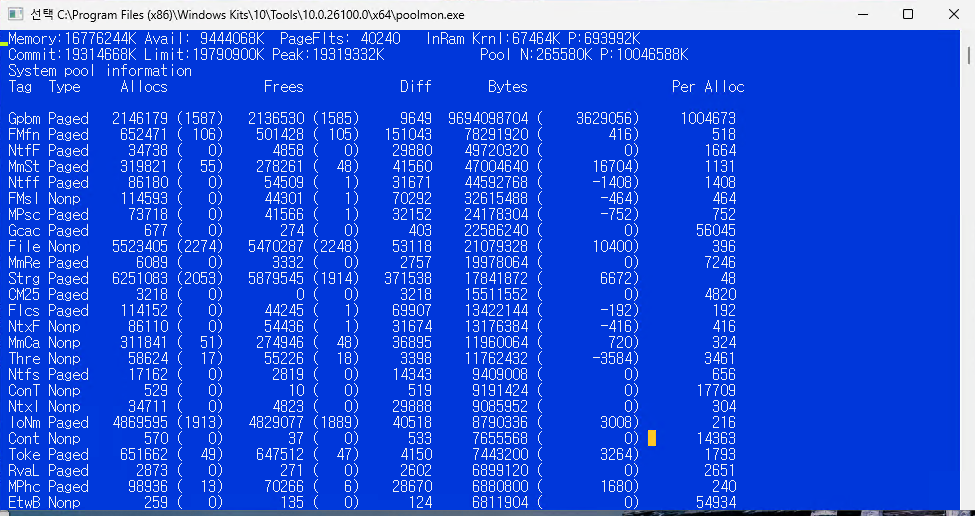
Task: Select the 'Gcac' tag row
Action: pyautogui.click(x=372, y=231)
